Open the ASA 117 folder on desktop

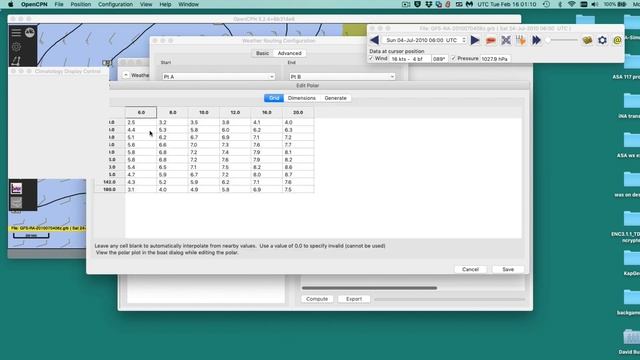(632, 63)
